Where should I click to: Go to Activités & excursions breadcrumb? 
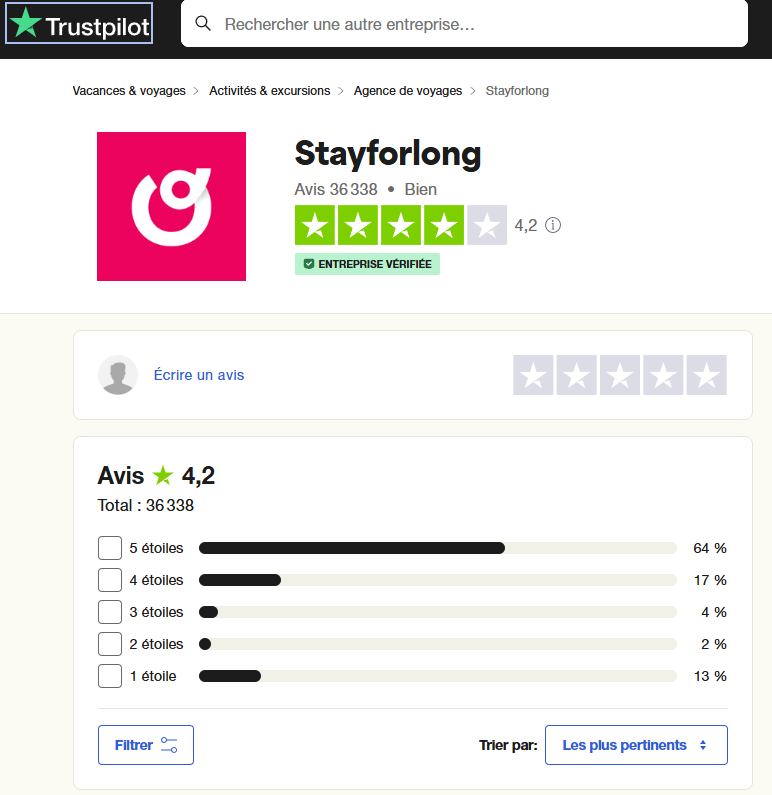(x=269, y=91)
